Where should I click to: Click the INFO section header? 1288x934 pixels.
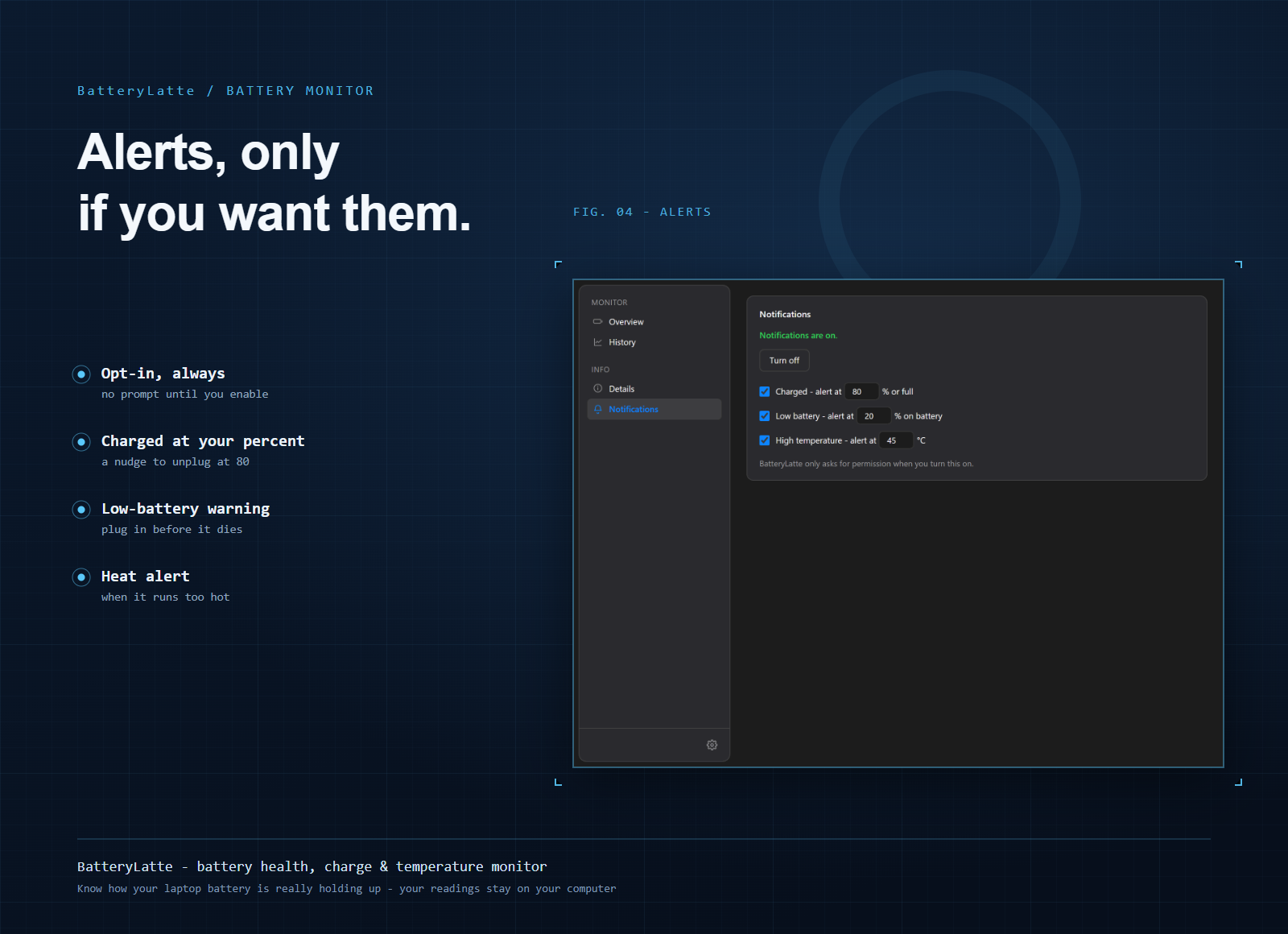[601, 370]
